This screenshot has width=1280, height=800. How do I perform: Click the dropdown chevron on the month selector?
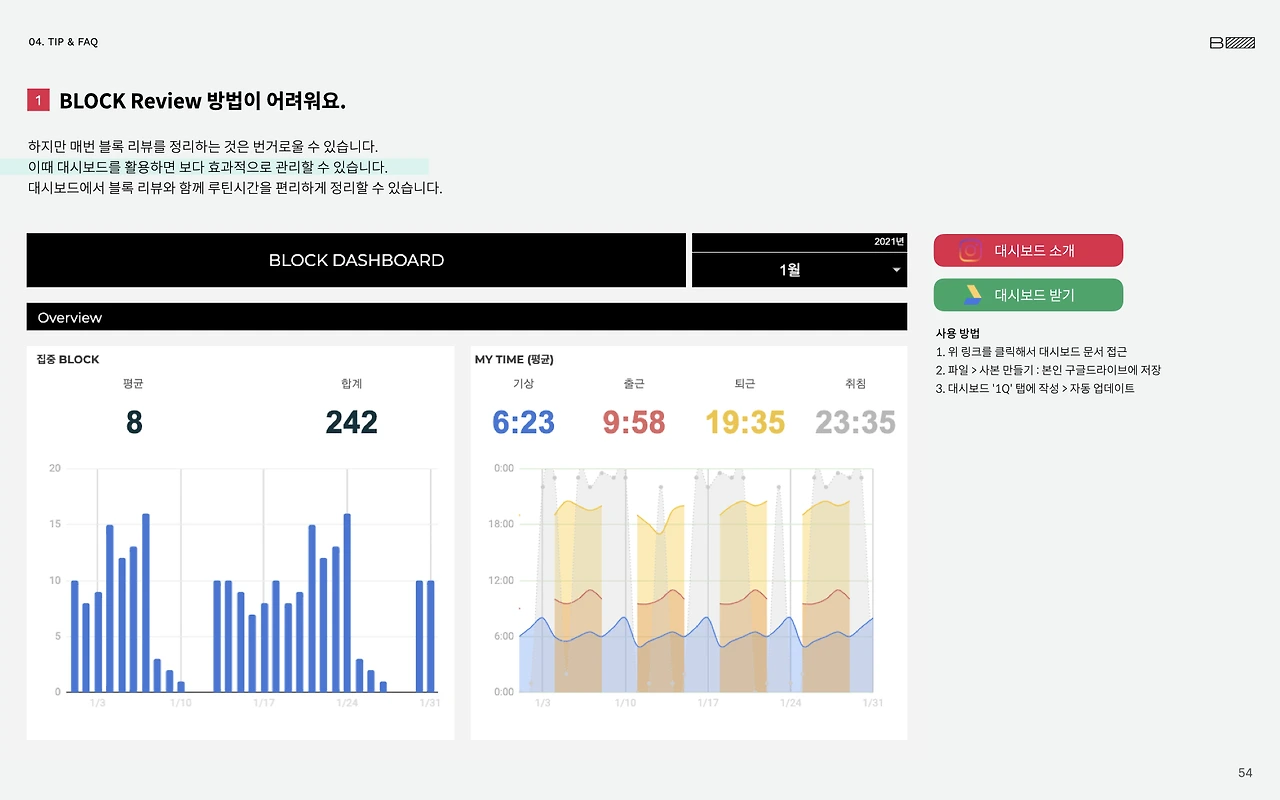point(896,270)
